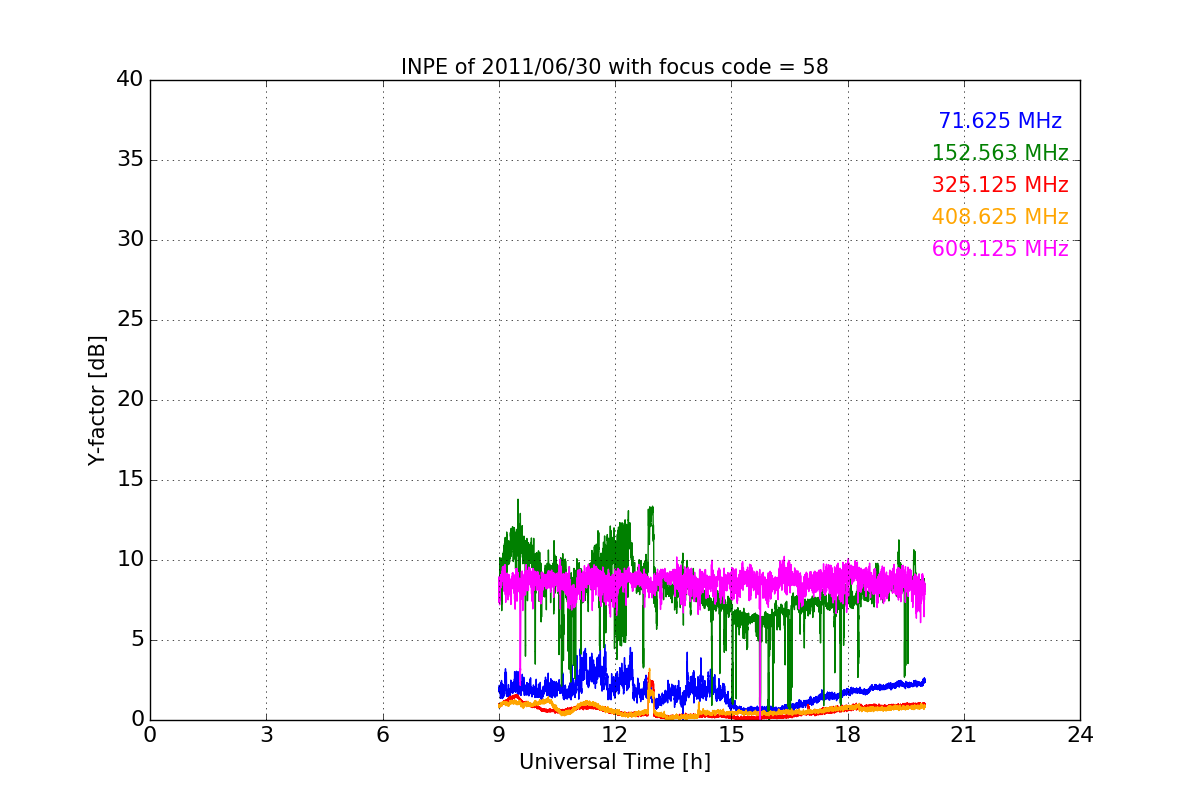Click the y-axis tick label 40

(129, 80)
